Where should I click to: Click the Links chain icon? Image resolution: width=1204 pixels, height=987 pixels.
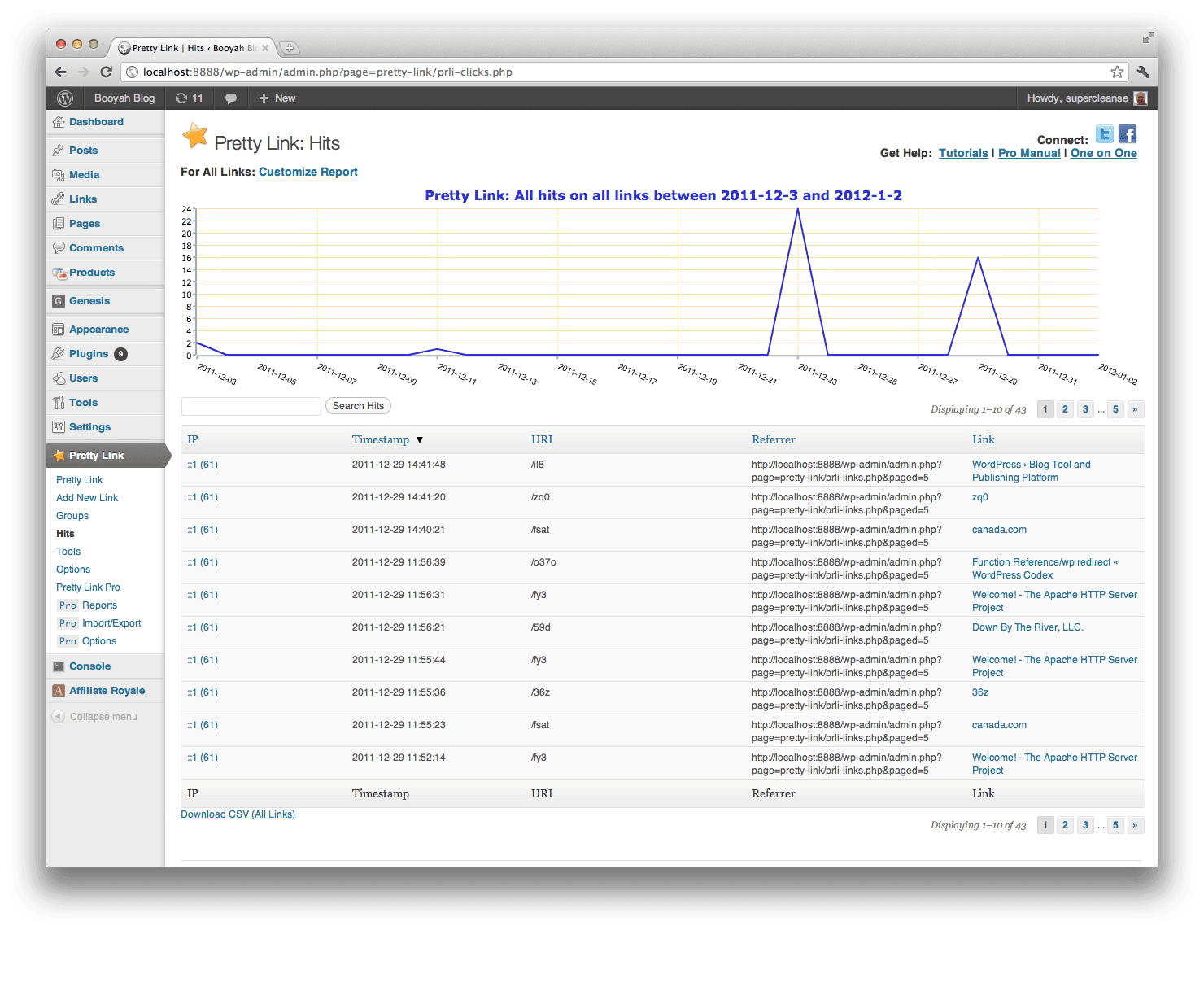point(59,199)
